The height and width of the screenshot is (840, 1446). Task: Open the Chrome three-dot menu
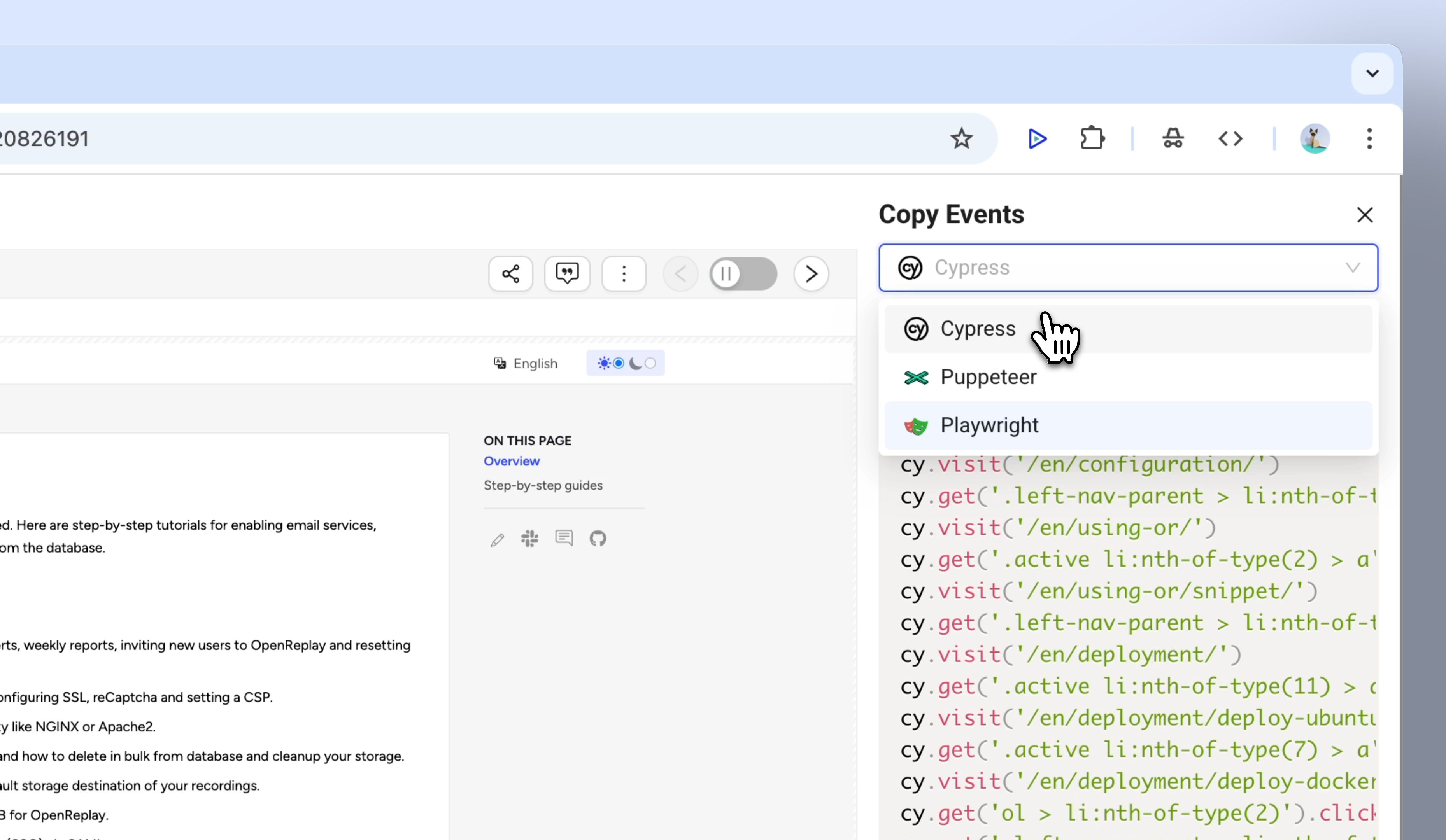[1369, 138]
